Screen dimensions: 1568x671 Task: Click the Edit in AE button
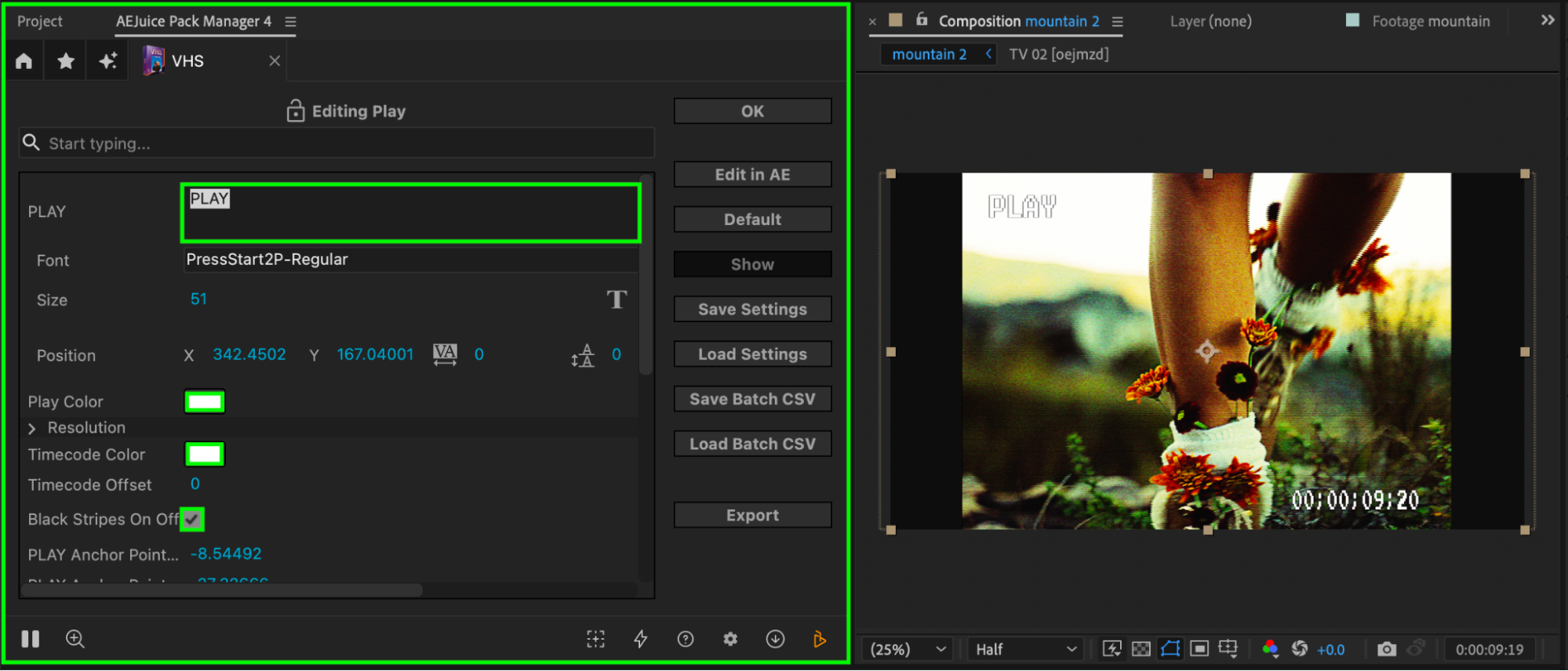752,175
